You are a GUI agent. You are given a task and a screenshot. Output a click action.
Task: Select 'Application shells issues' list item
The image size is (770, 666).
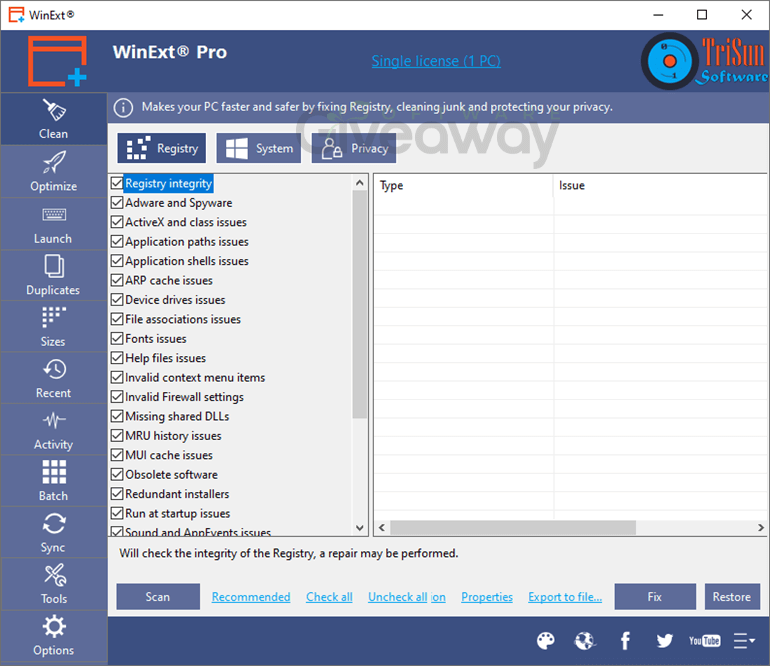click(187, 261)
